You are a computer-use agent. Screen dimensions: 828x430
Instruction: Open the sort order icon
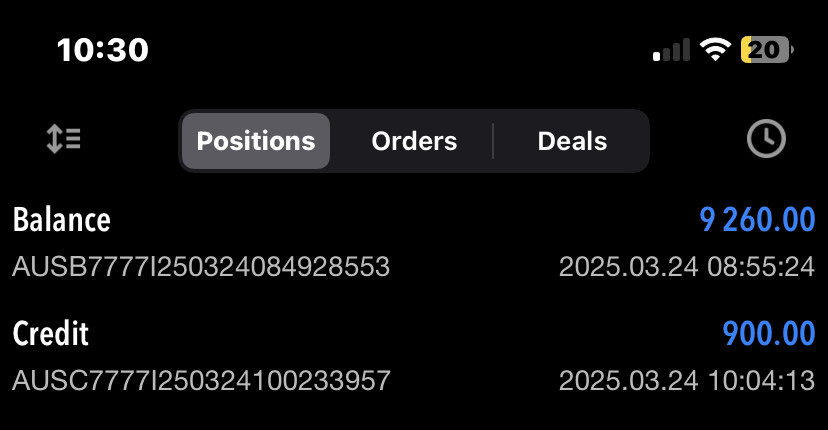(x=63, y=139)
